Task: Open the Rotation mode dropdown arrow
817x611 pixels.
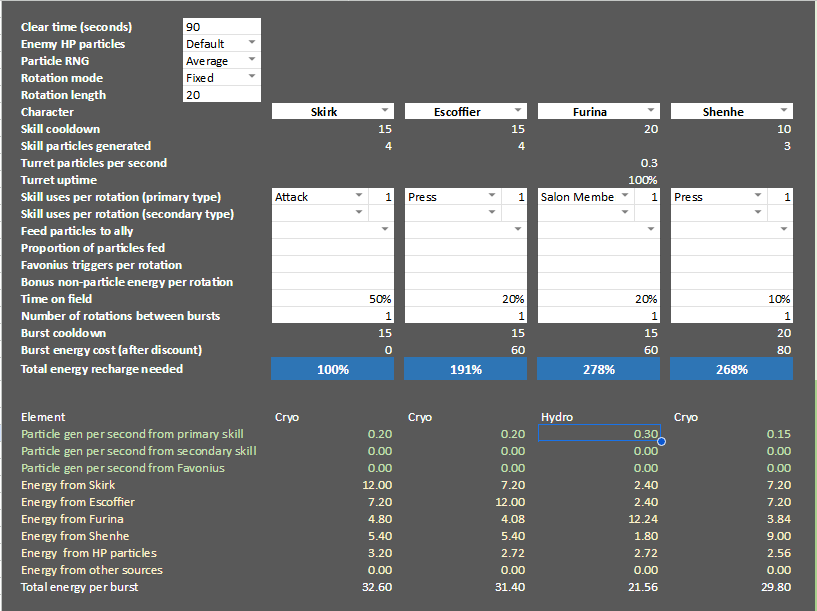Action: pyautogui.click(x=252, y=77)
